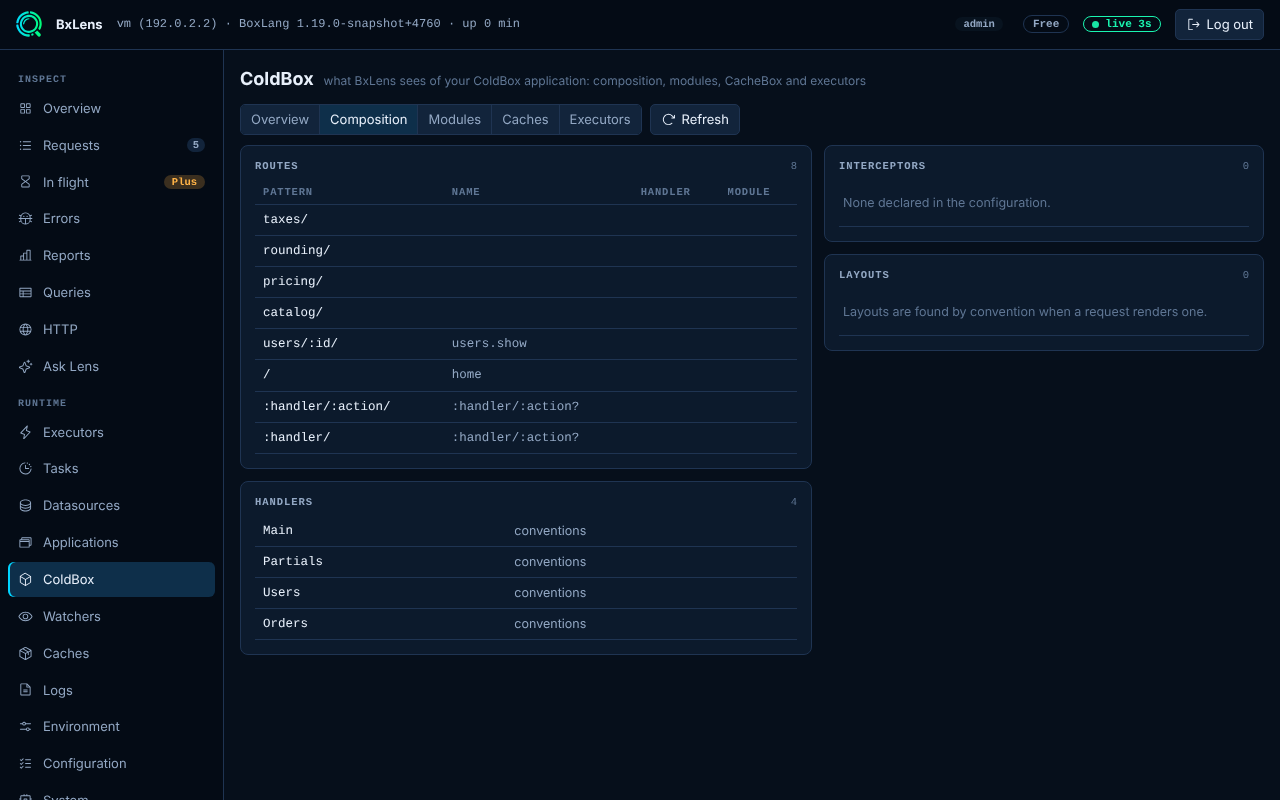Click the Queries table icon
The width and height of the screenshot is (1280, 800).
pyautogui.click(x=25, y=292)
